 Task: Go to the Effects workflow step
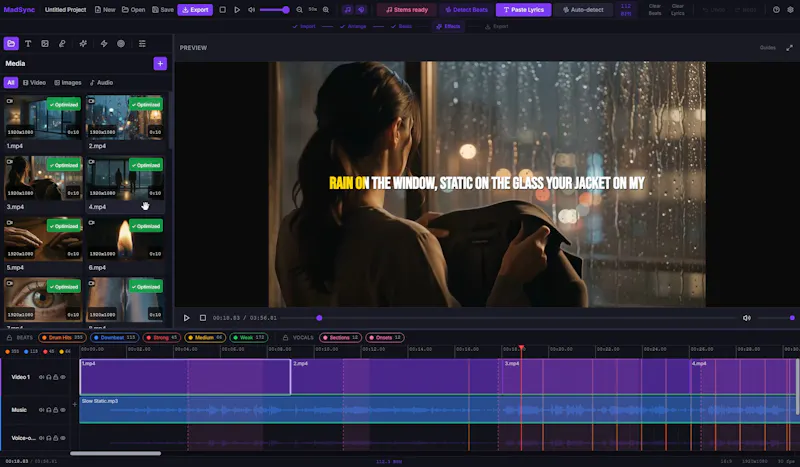click(448, 27)
